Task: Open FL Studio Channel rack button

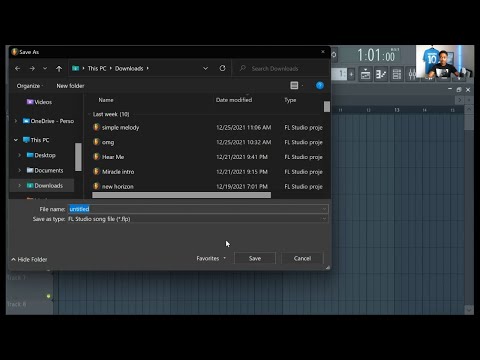Action: click(396, 74)
